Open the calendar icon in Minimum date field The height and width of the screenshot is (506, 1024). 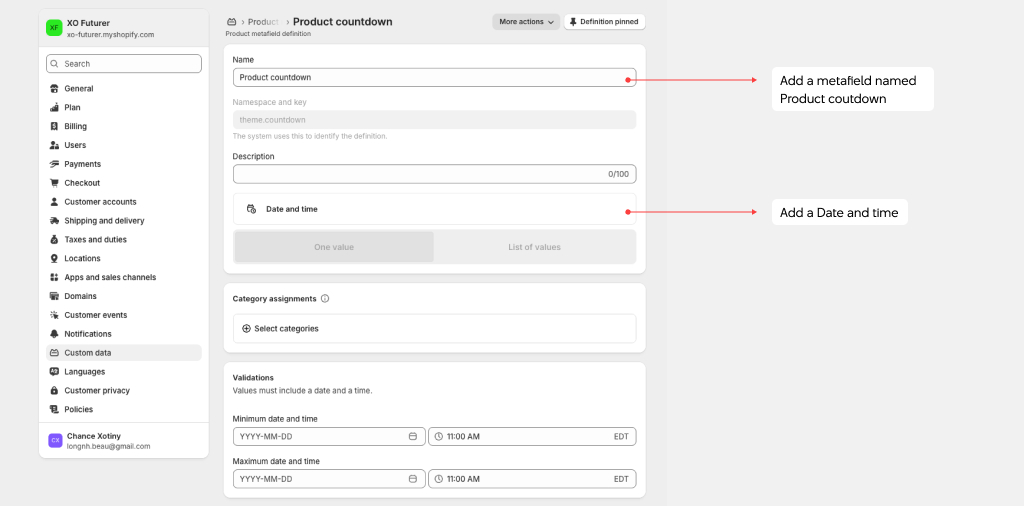point(413,436)
